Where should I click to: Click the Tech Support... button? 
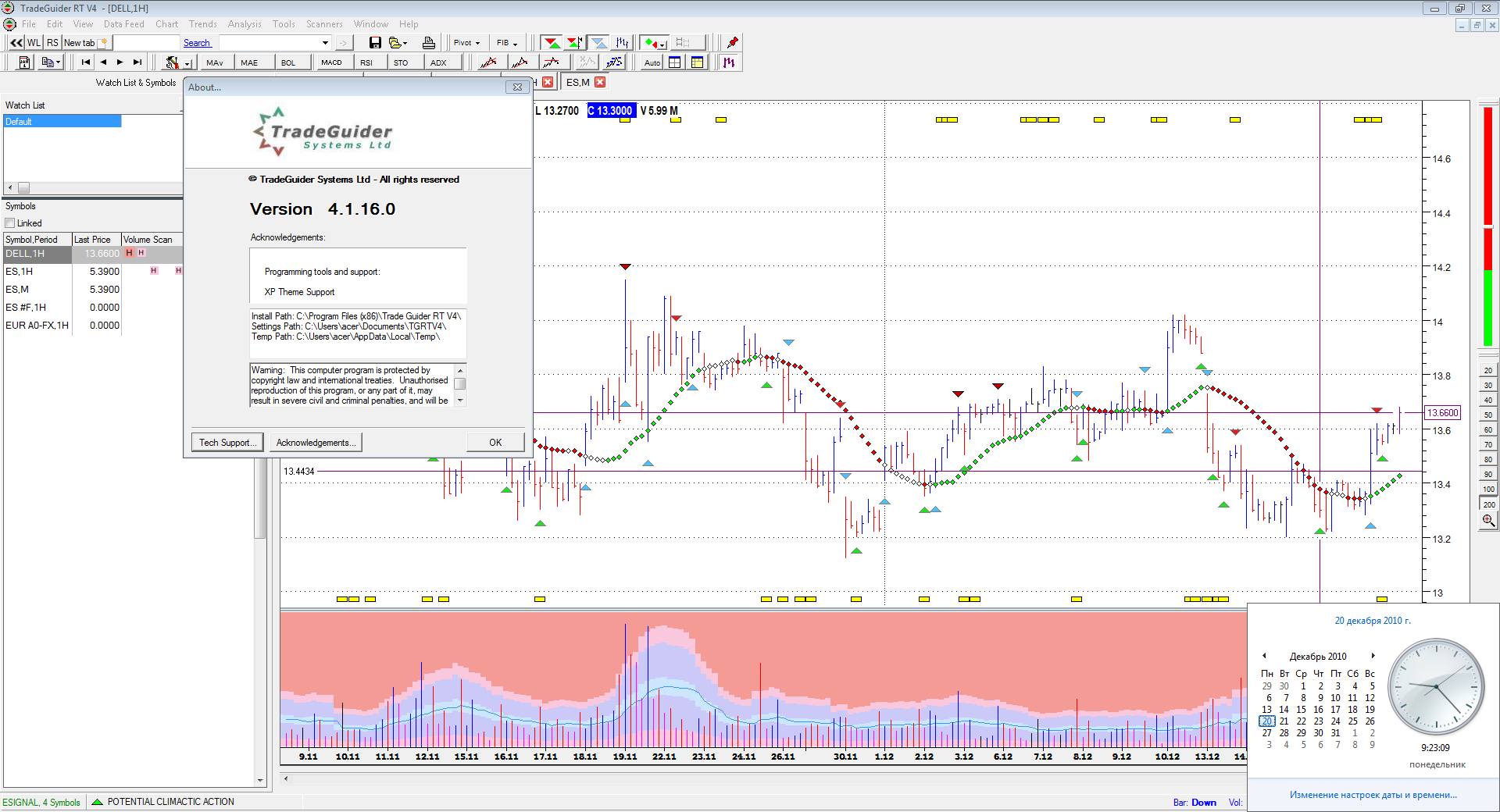(x=227, y=443)
